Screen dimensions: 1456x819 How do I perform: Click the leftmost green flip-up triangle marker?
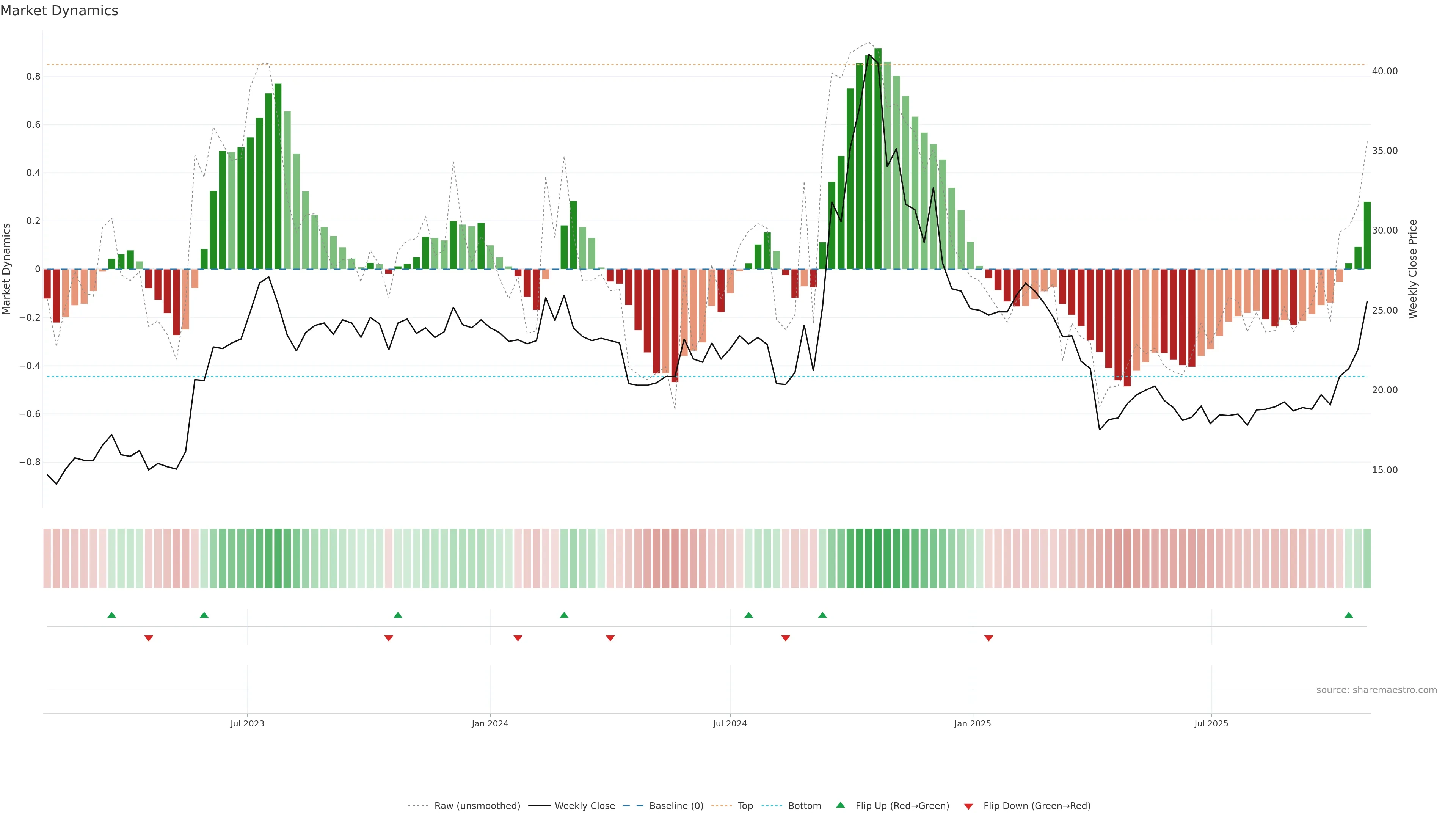[112, 615]
